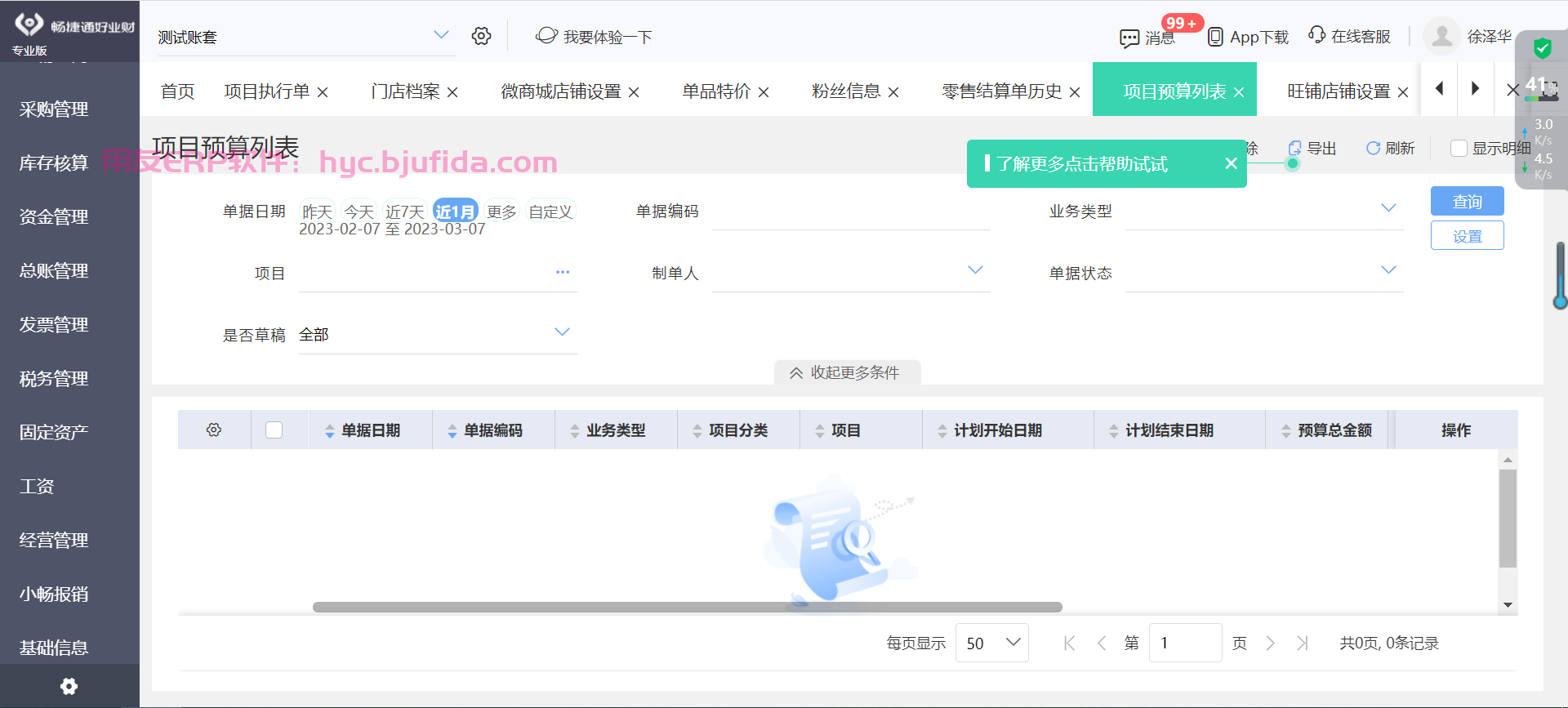Viewport: 1568px width, 708px height.
Task: Click the horizontal table scrollbar
Action: point(688,607)
